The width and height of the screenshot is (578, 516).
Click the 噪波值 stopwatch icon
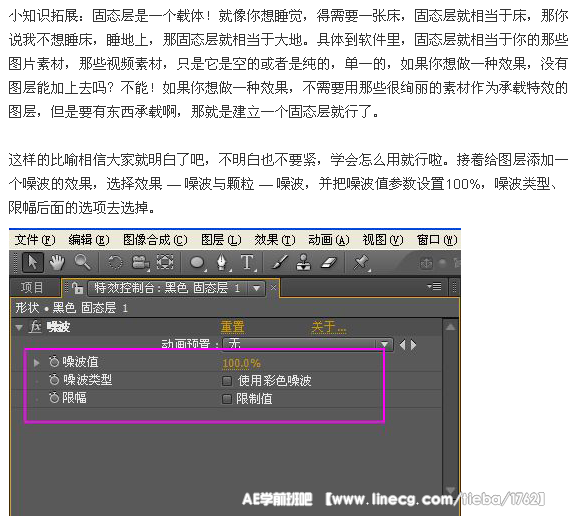(54, 362)
